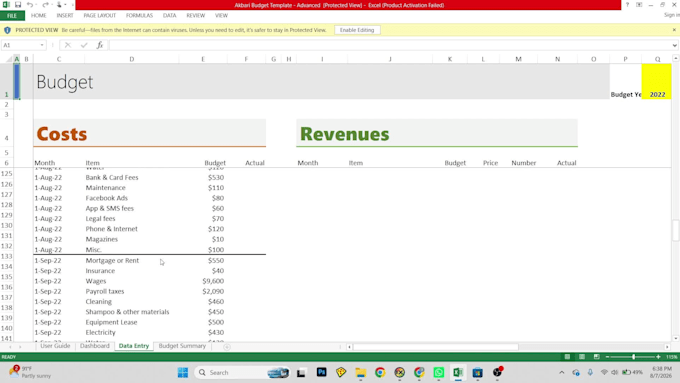Screen dimensions: 680x383
Task: Switch to the VIEW ribbon tab
Action: (221, 16)
